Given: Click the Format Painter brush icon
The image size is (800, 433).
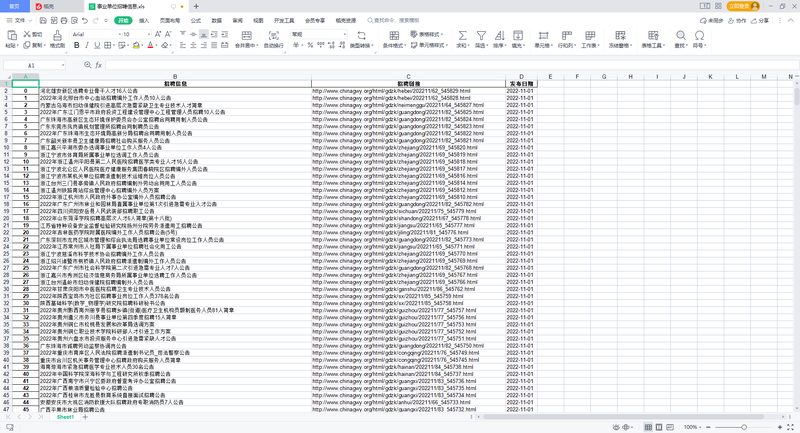Looking at the screenshot, I should coord(57,35).
